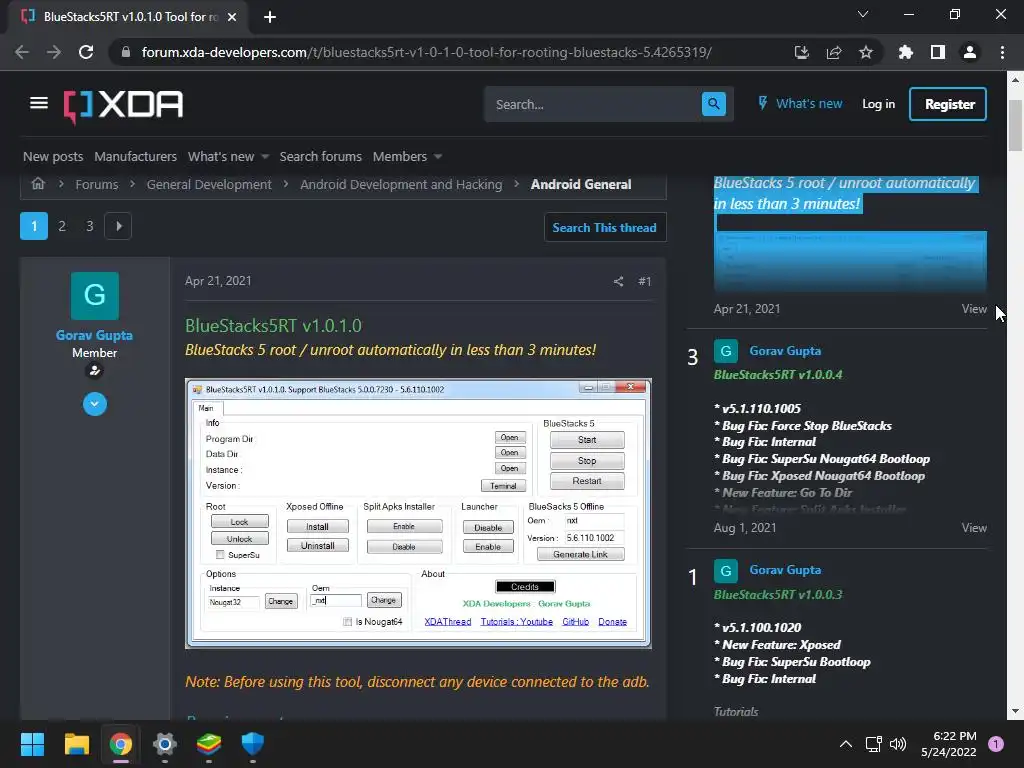Viewport: 1024px width, 768px height.
Task: Click Gorav Gupta username in post sidebar
Action: pos(95,335)
